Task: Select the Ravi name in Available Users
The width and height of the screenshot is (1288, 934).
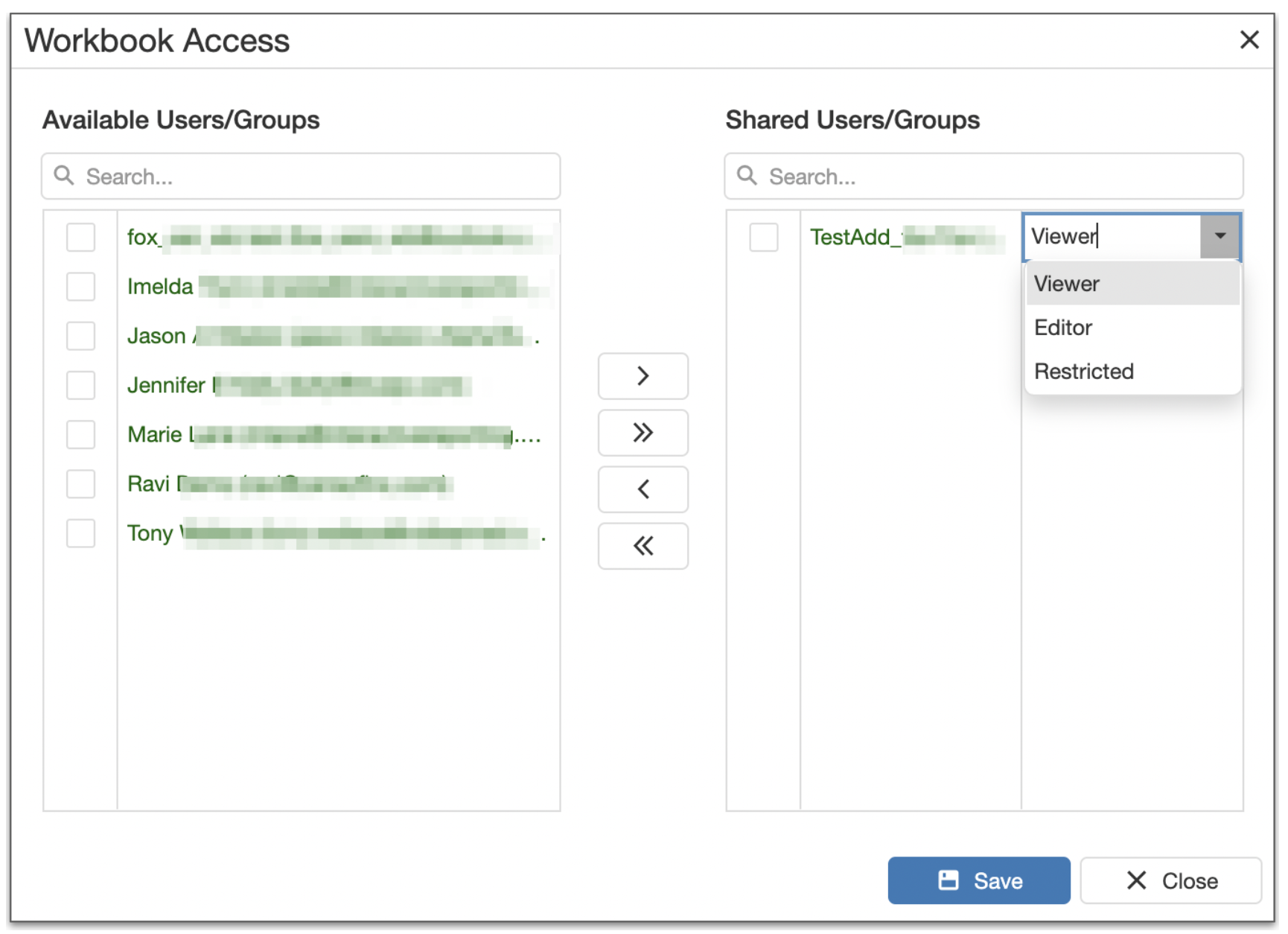Action: pyautogui.click(x=289, y=484)
